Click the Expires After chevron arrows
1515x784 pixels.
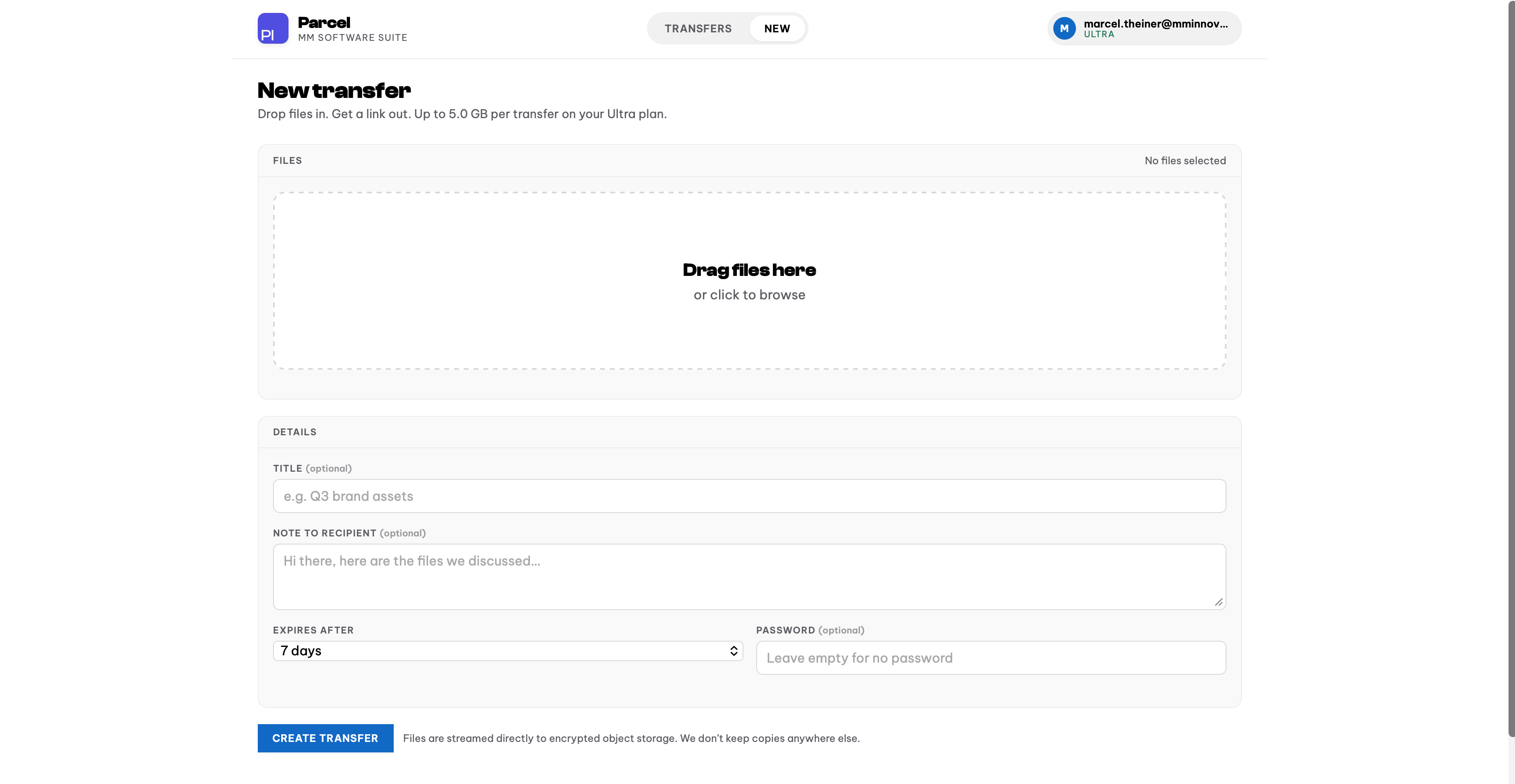coord(733,651)
